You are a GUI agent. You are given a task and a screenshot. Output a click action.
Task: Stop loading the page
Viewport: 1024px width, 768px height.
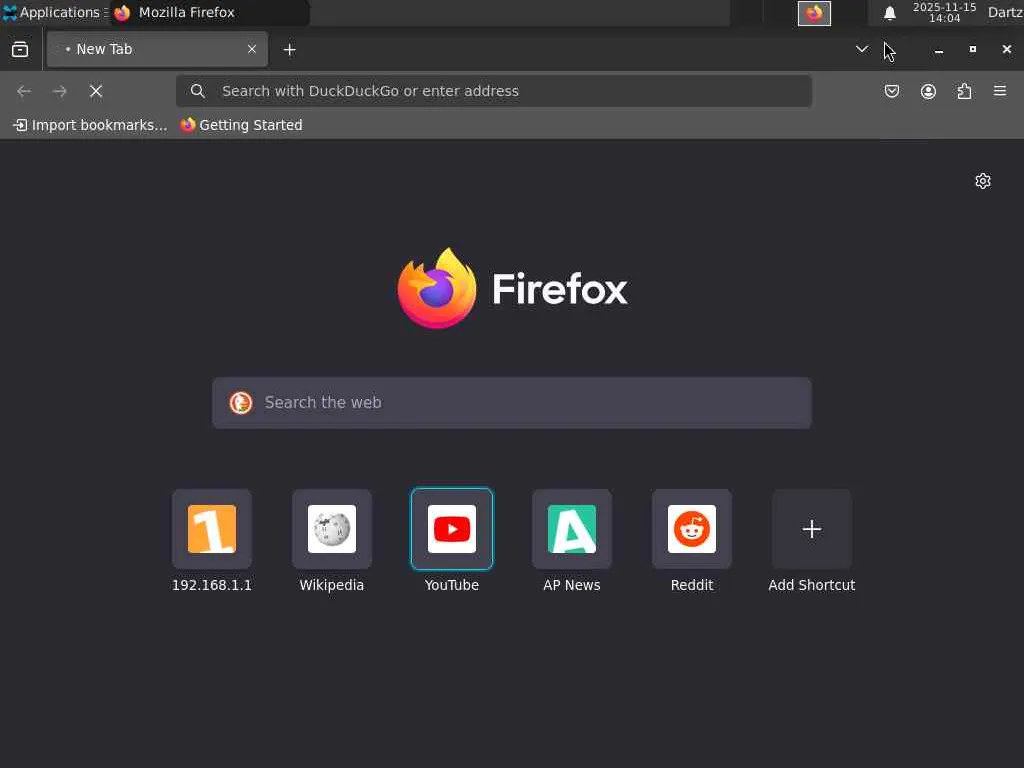click(96, 91)
